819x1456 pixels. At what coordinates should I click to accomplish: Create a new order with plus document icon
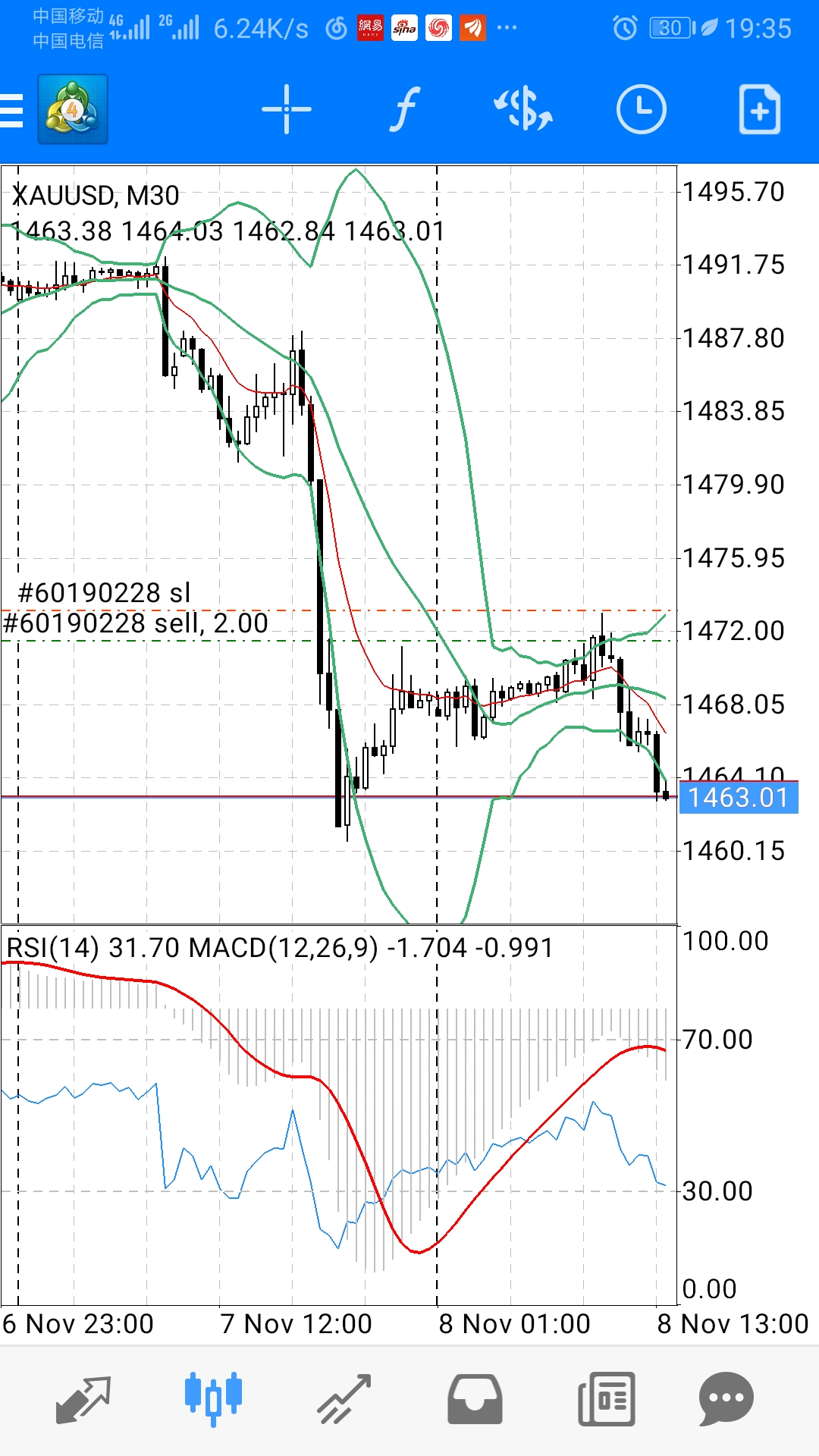(x=759, y=110)
